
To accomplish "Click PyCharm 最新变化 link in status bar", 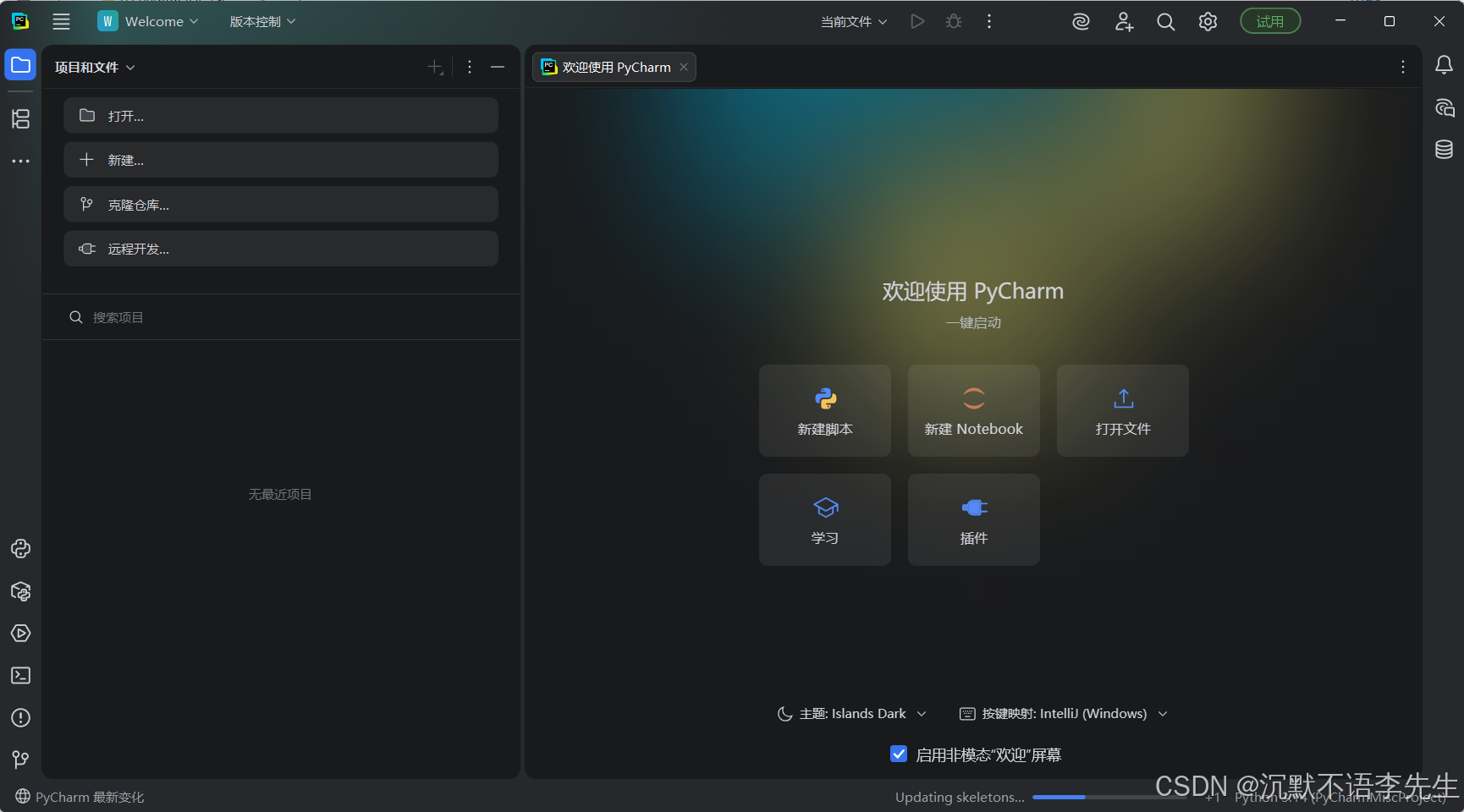I will tap(80, 797).
